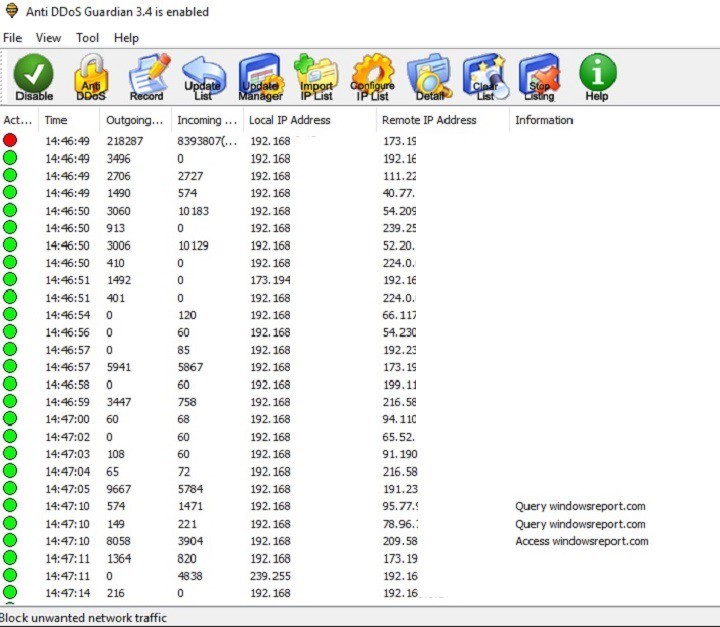Select incoming value 4838
The width and height of the screenshot is (720, 627).
pos(190,576)
